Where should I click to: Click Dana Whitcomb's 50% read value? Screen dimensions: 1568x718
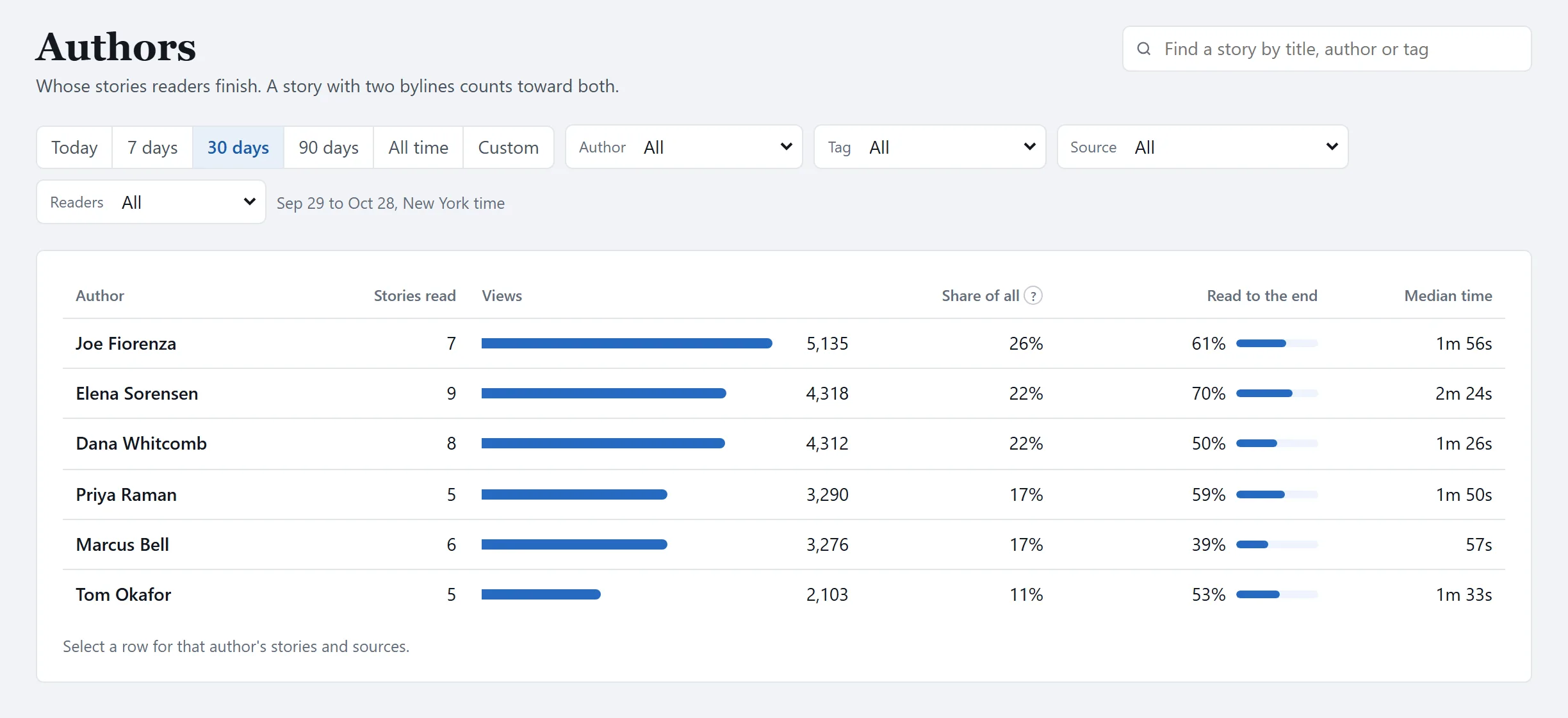click(1209, 443)
